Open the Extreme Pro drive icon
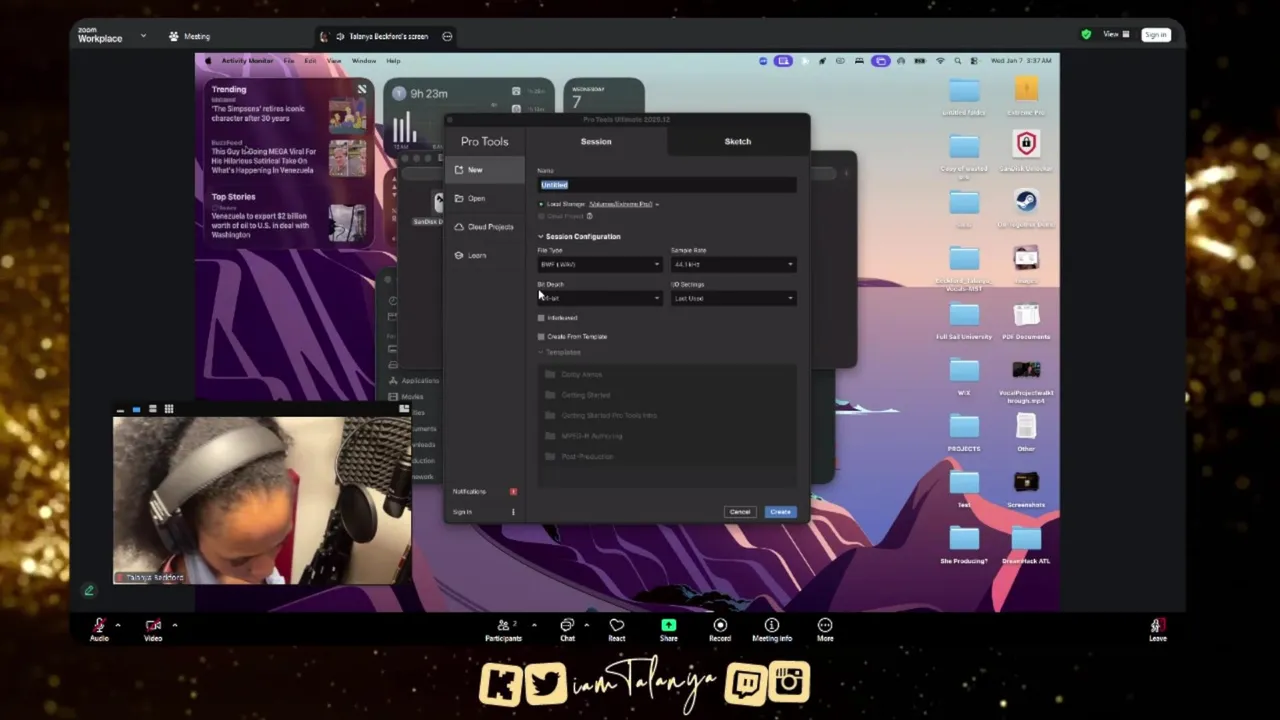The width and height of the screenshot is (1280, 720). point(1026,91)
